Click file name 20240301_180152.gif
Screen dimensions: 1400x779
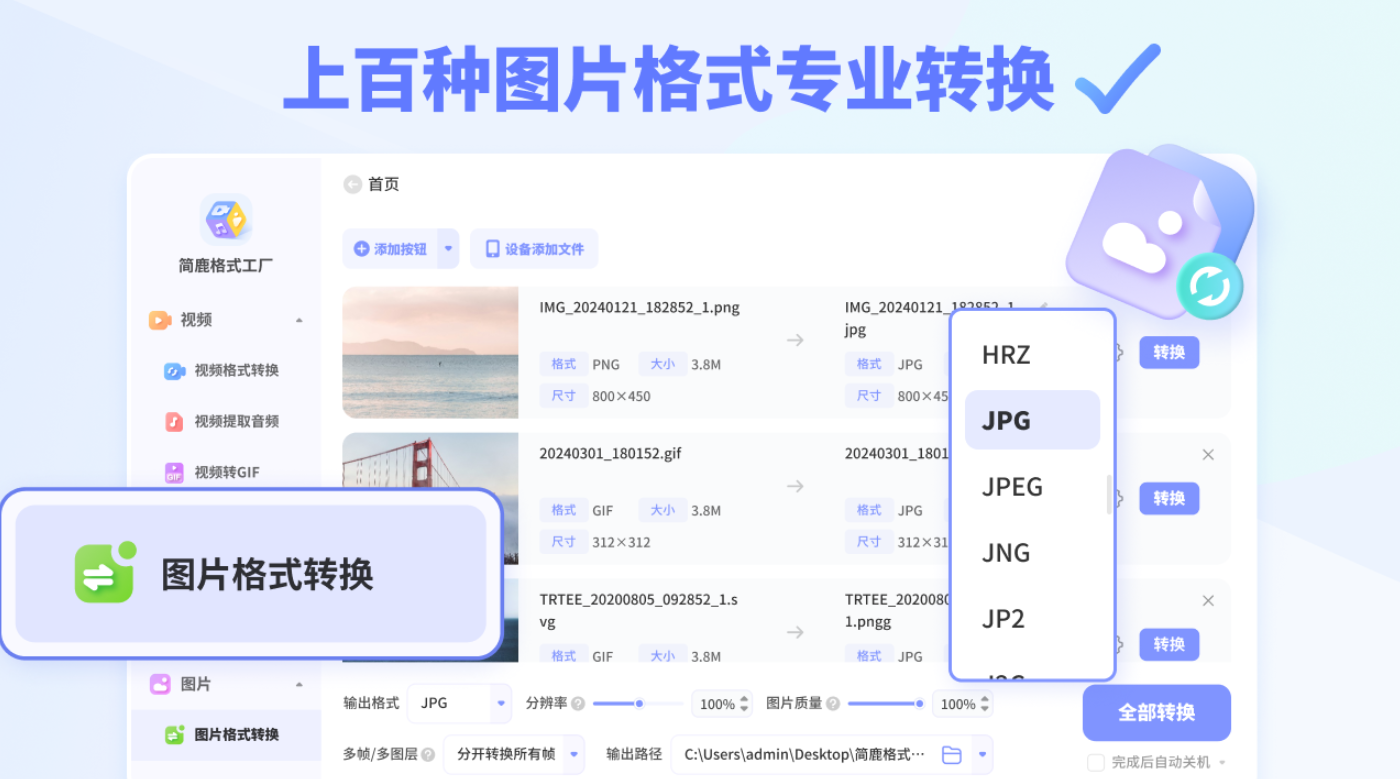point(611,453)
